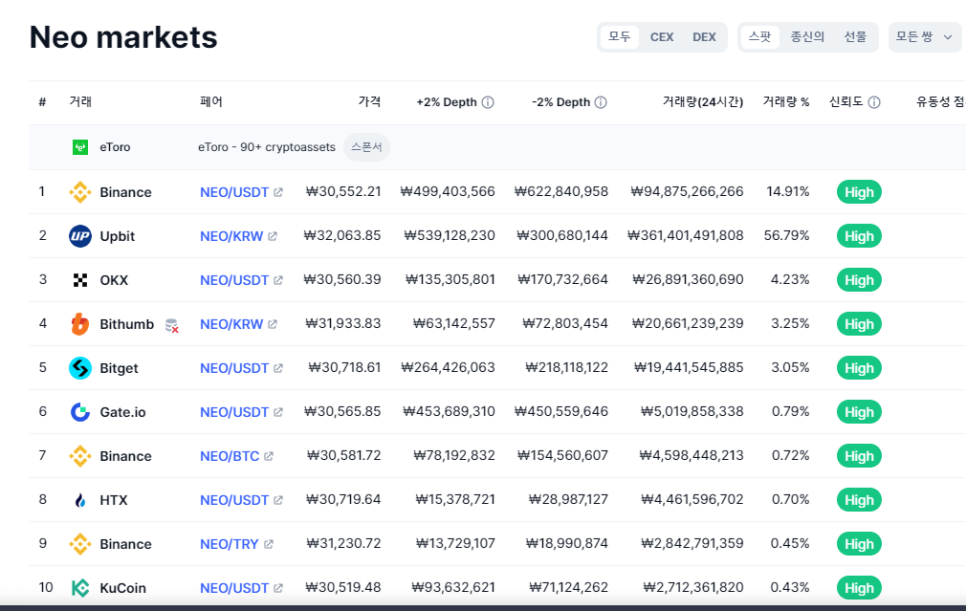
Task: Click the 스폰서 sponsored badge
Action: click(x=367, y=147)
